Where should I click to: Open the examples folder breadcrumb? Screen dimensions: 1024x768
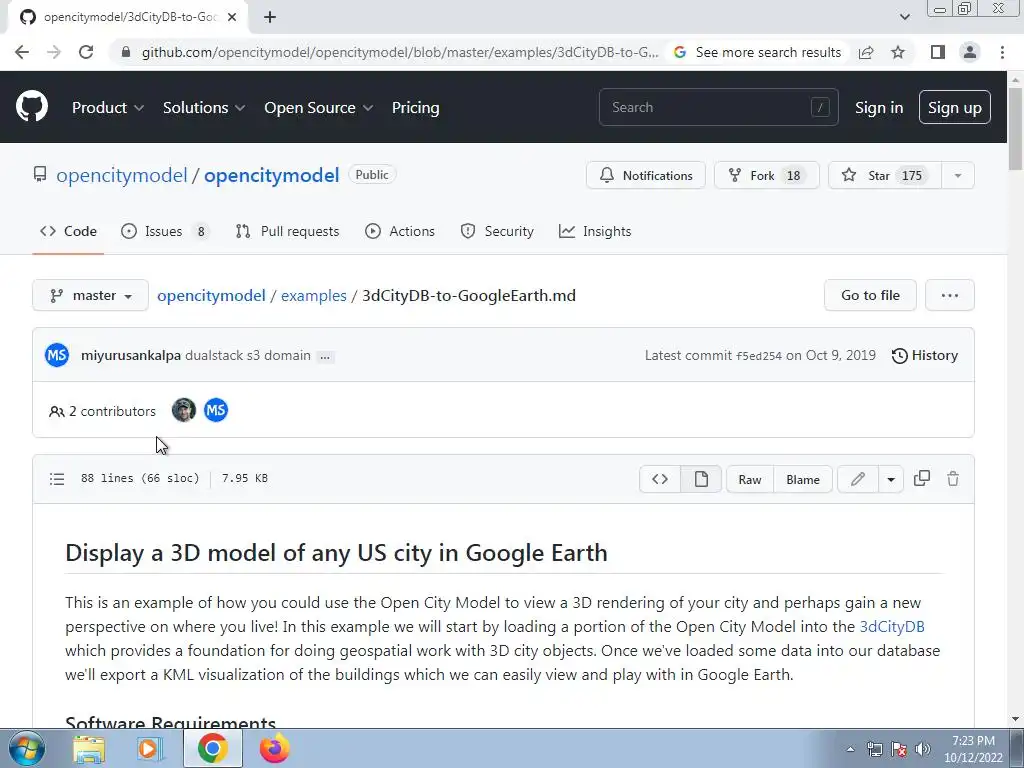pos(313,295)
